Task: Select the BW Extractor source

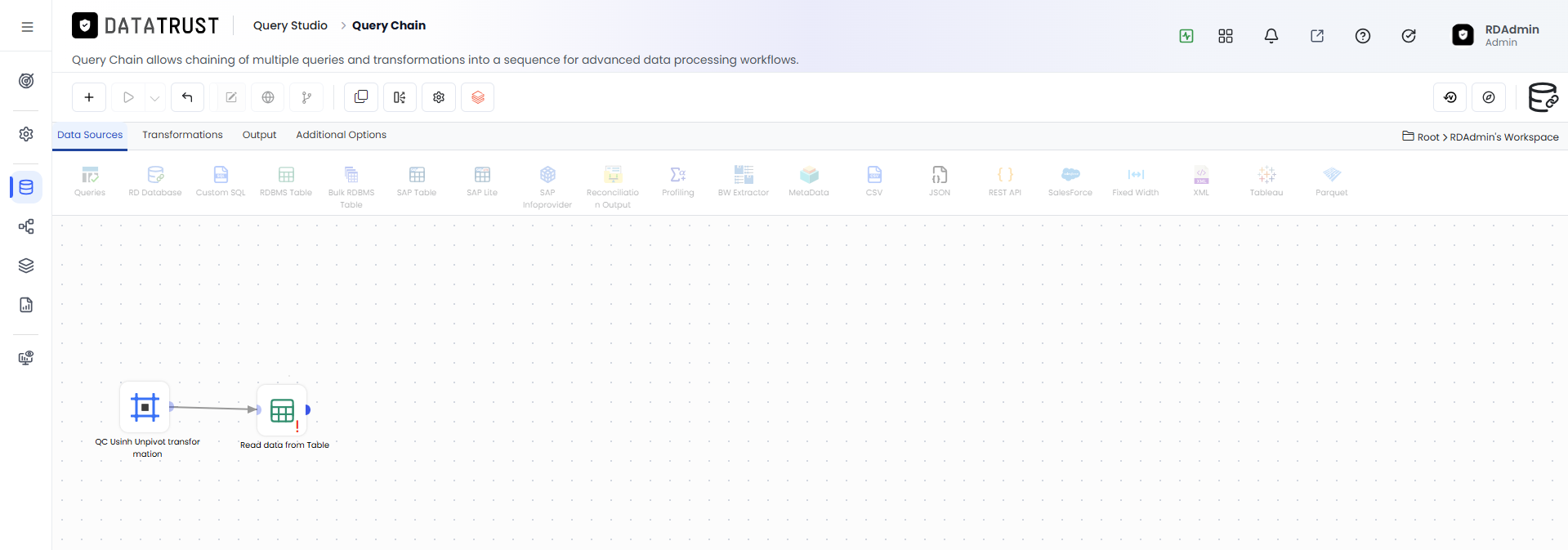Action: (x=744, y=181)
